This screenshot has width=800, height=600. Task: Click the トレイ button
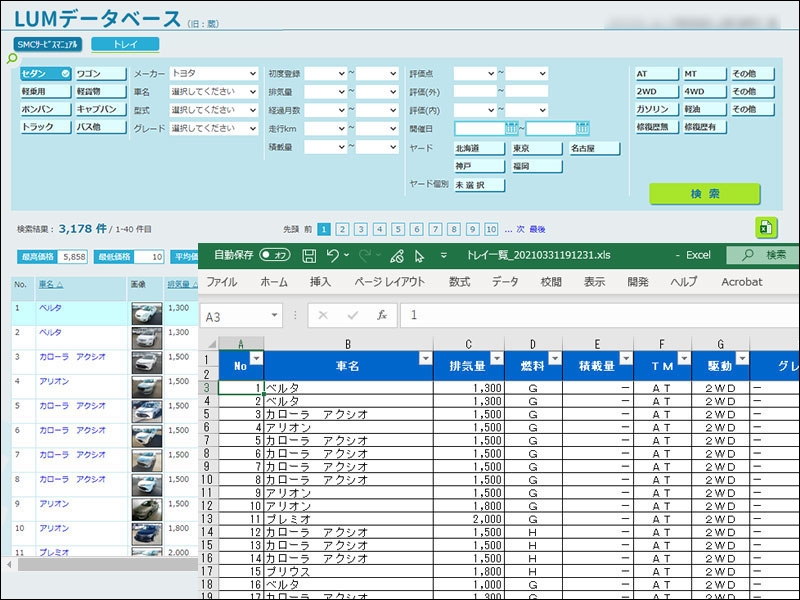[125, 44]
